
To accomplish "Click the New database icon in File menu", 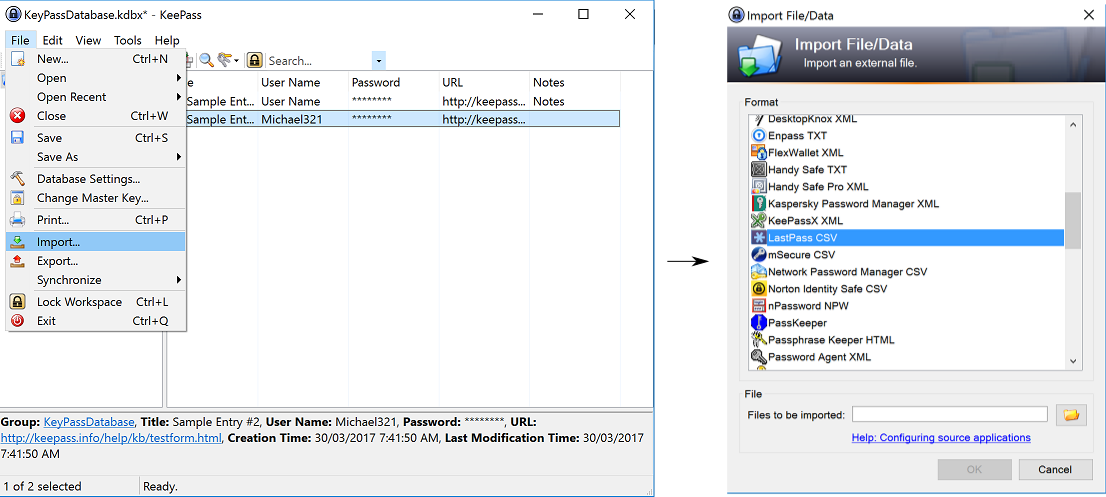I will click(x=18, y=59).
